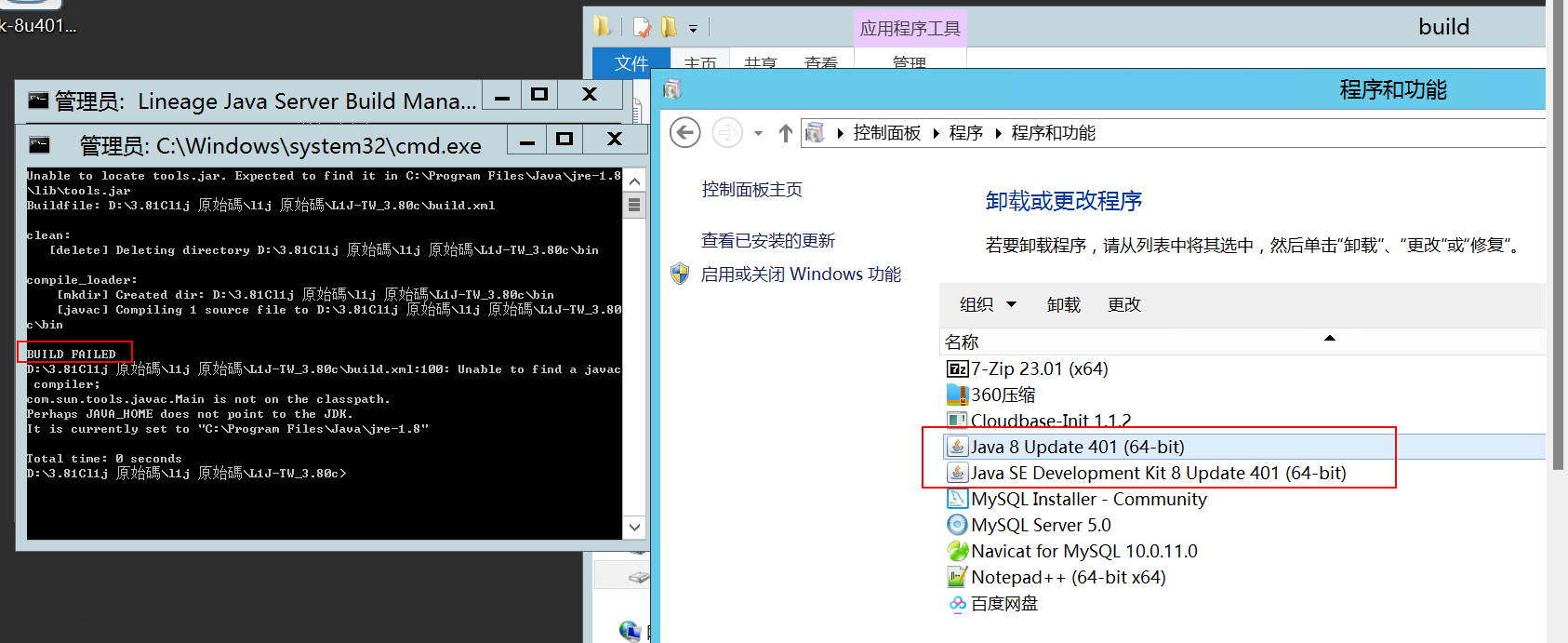This screenshot has height=643, width=1568.
Task: Select the 360压缩 program icon
Action: (x=957, y=395)
